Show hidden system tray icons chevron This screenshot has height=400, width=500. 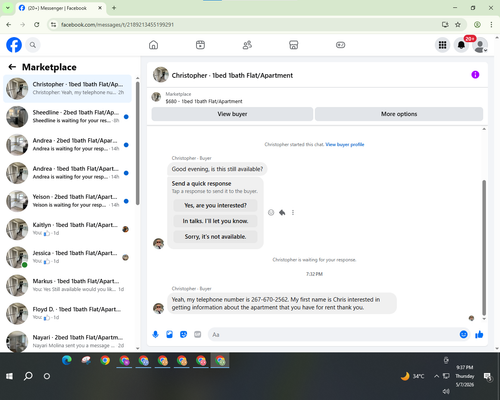[436, 376]
